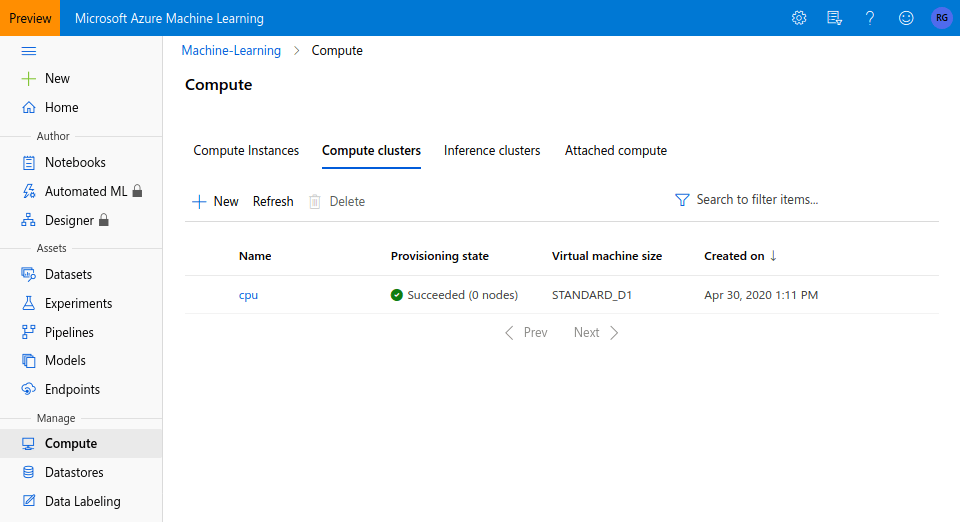Click the Microsoft Azure Machine Learning title
The image size is (960, 522).
click(169, 18)
